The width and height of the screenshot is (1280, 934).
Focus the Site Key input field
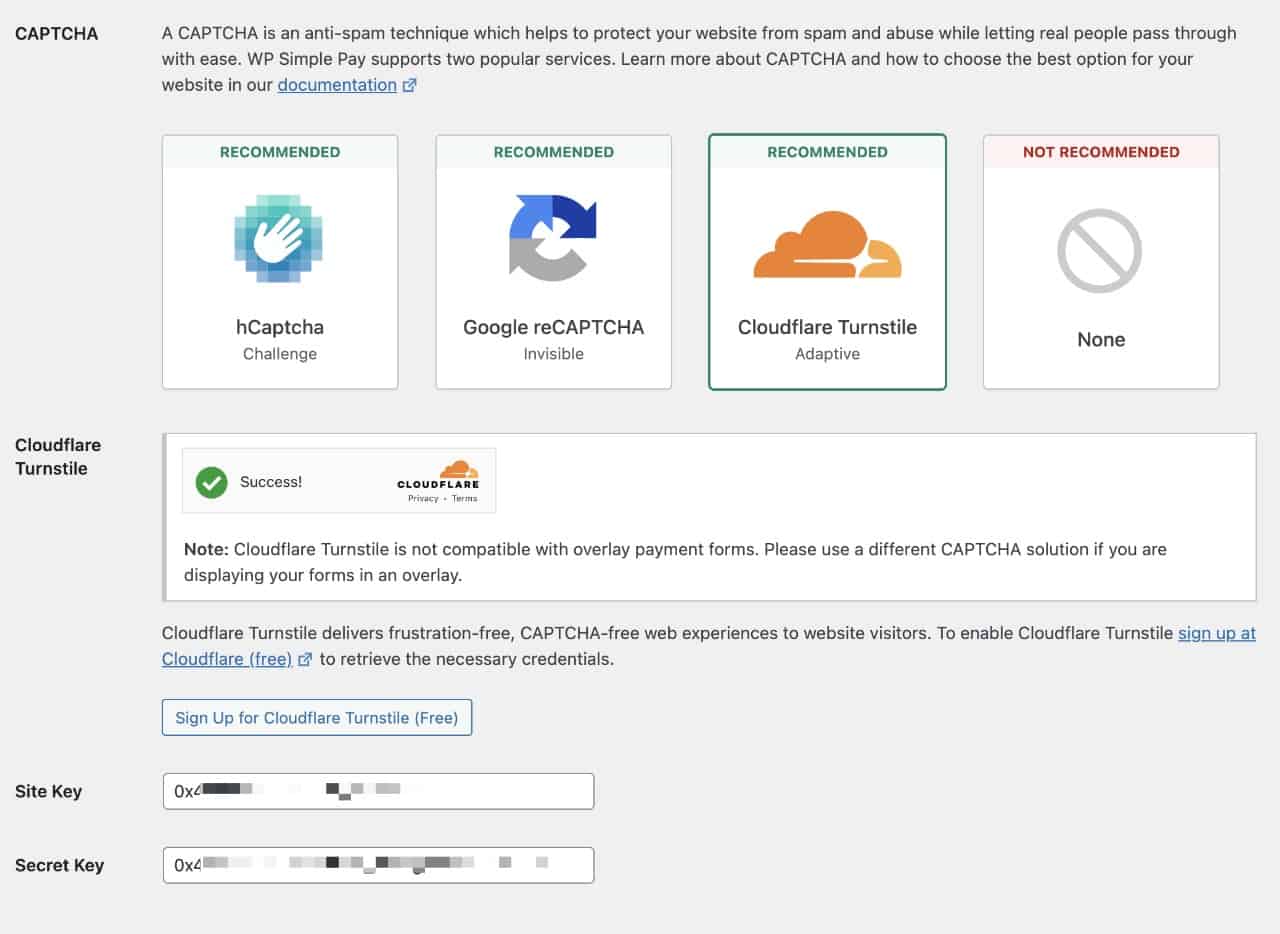(x=379, y=791)
